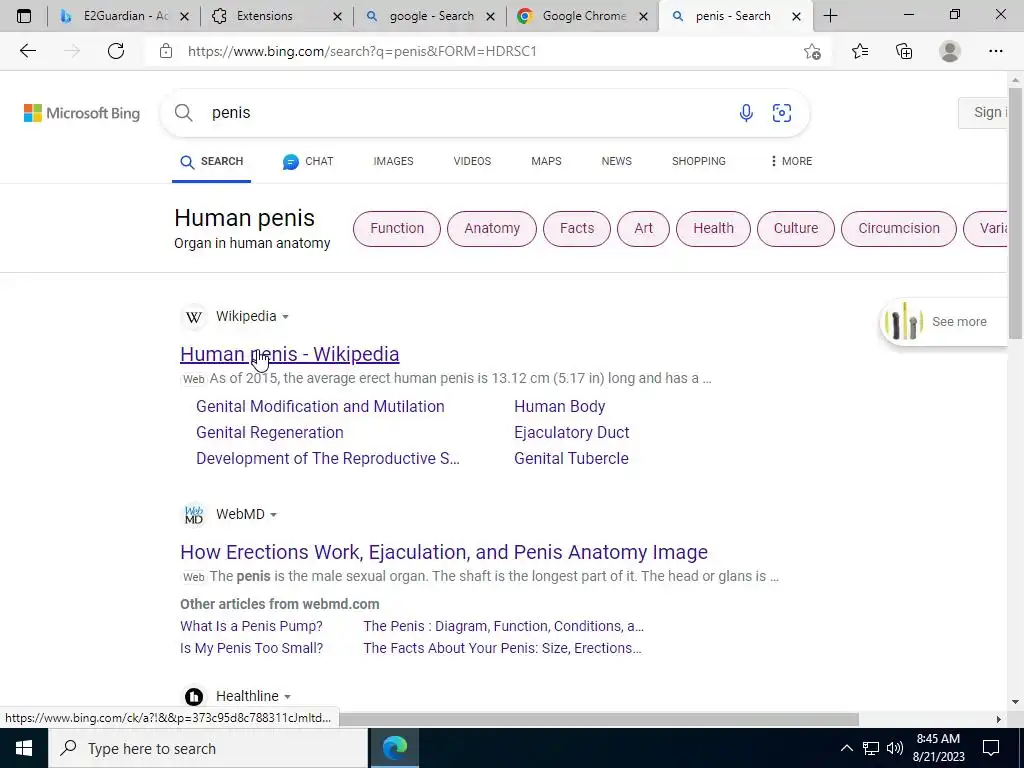Click the Wikipedia site icon
This screenshot has width=1024, height=768.
click(x=193, y=317)
